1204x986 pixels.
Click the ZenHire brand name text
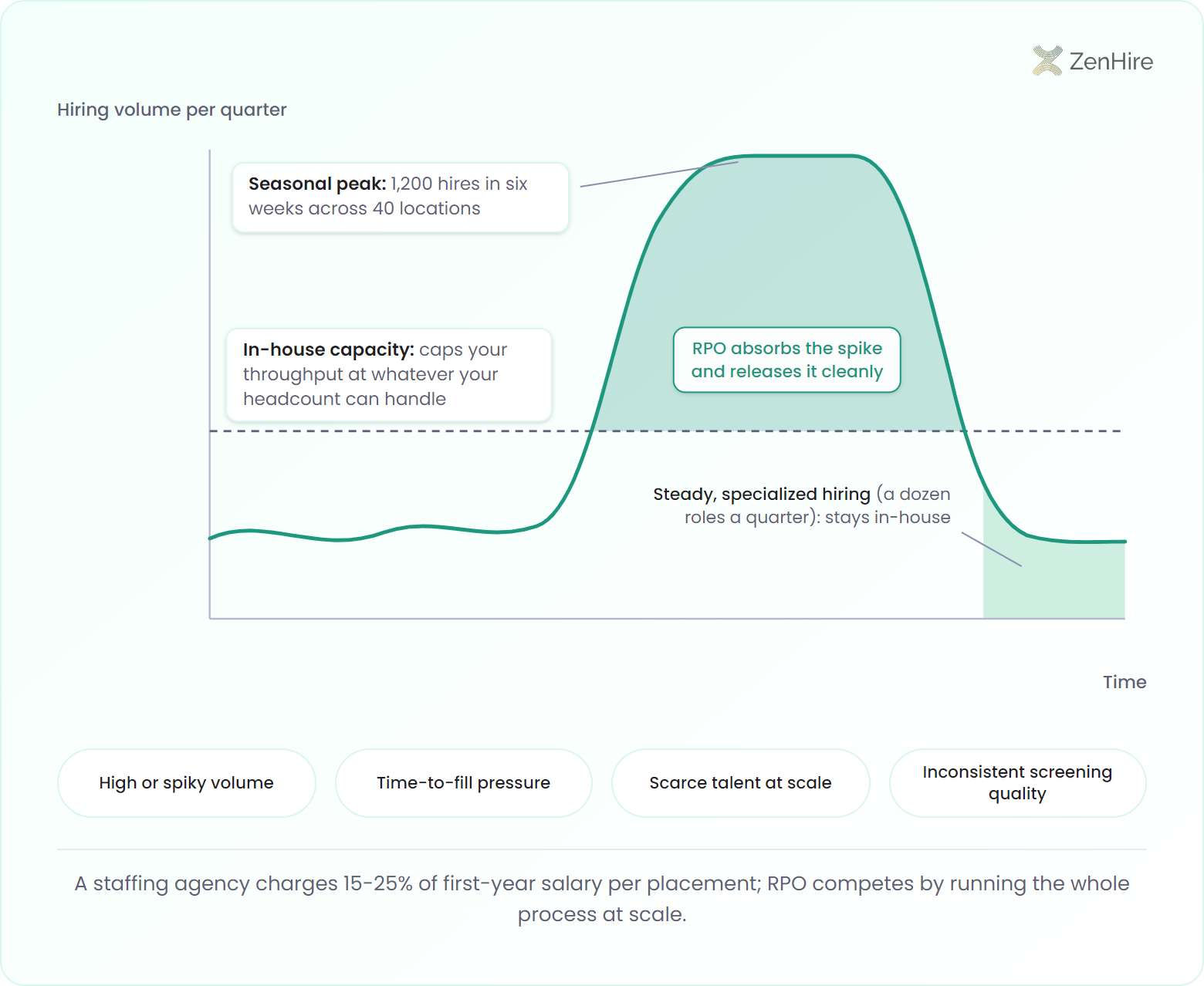point(1111,62)
